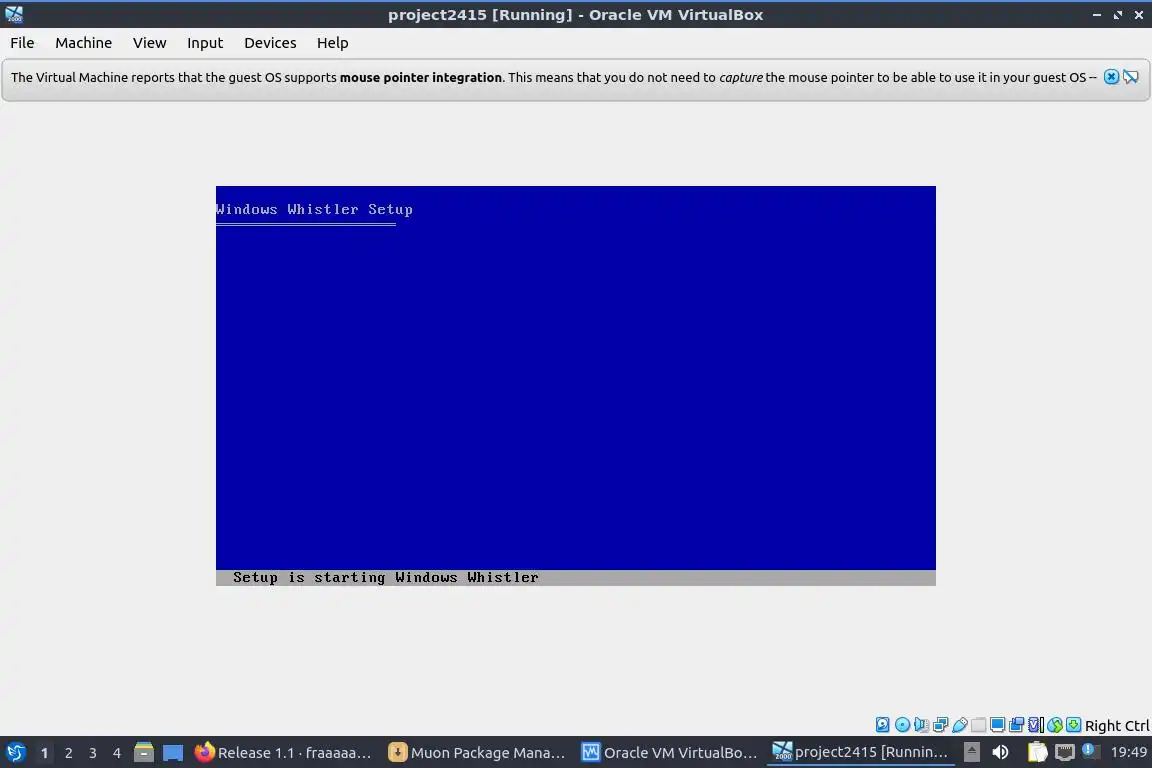Click the update notifier tray icon
The width and height of the screenshot is (1152, 768).
click(x=1091, y=751)
